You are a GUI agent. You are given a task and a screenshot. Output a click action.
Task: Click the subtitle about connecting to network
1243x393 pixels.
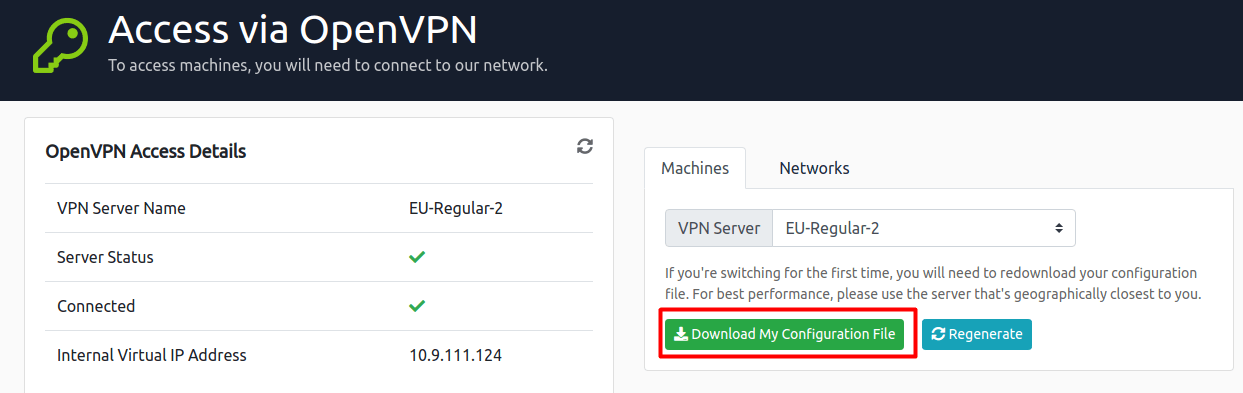tap(328, 66)
